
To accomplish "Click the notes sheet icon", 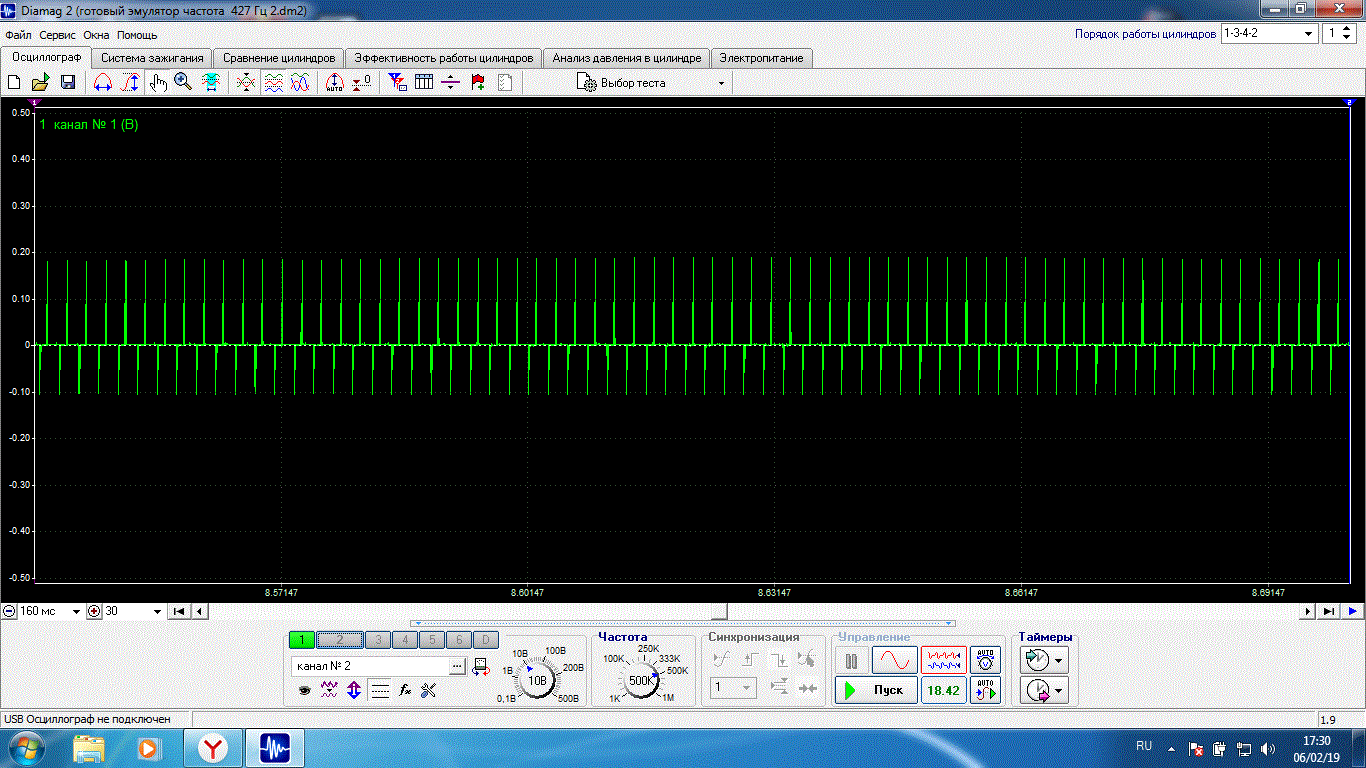I will coord(505,83).
